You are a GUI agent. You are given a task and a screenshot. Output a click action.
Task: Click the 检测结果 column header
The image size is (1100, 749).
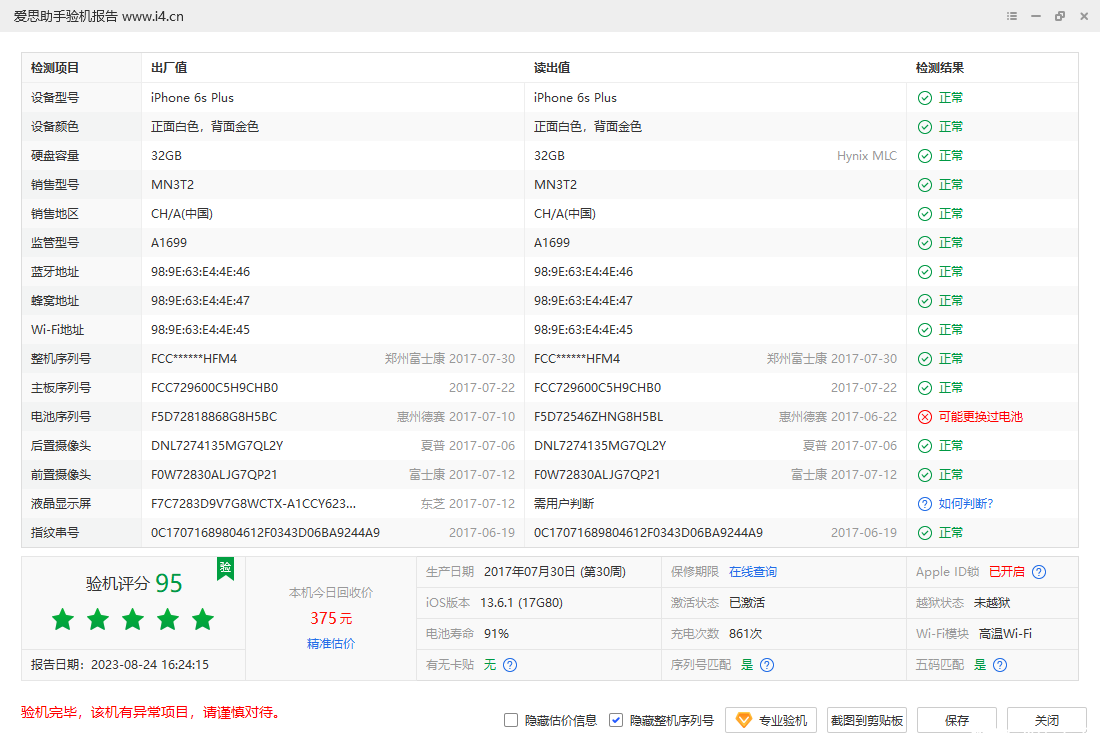point(940,68)
